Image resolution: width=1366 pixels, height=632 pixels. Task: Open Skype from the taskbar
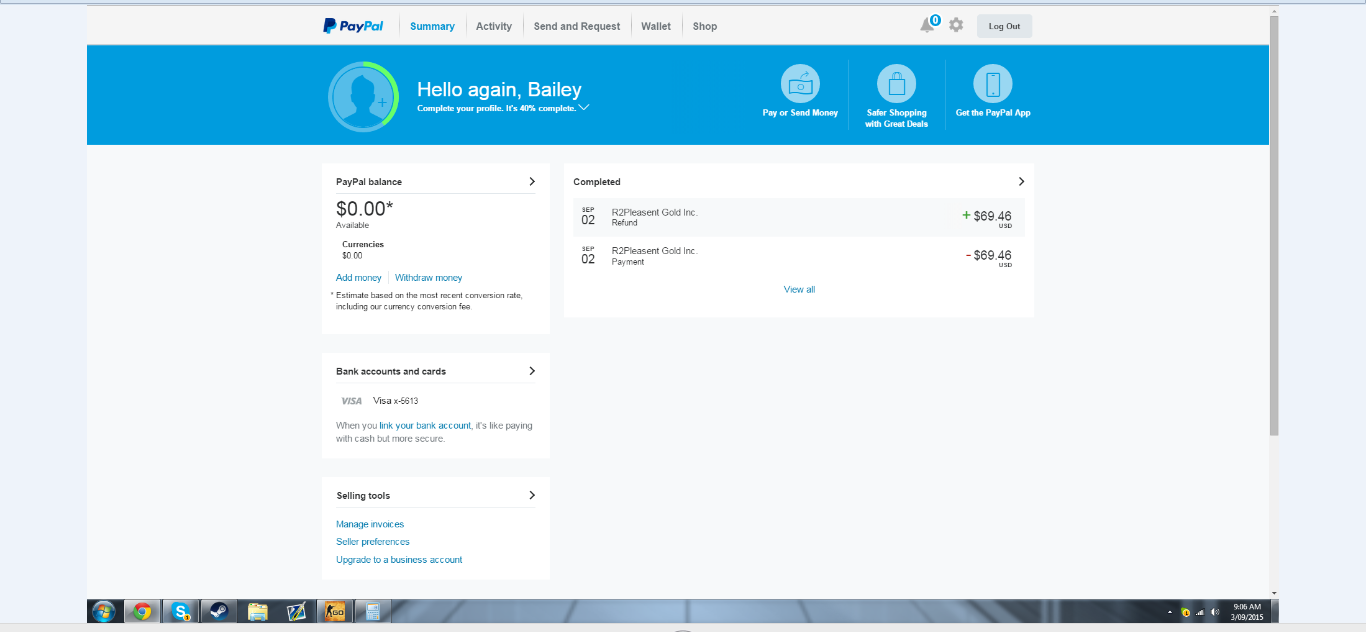[x=181, y=611]
